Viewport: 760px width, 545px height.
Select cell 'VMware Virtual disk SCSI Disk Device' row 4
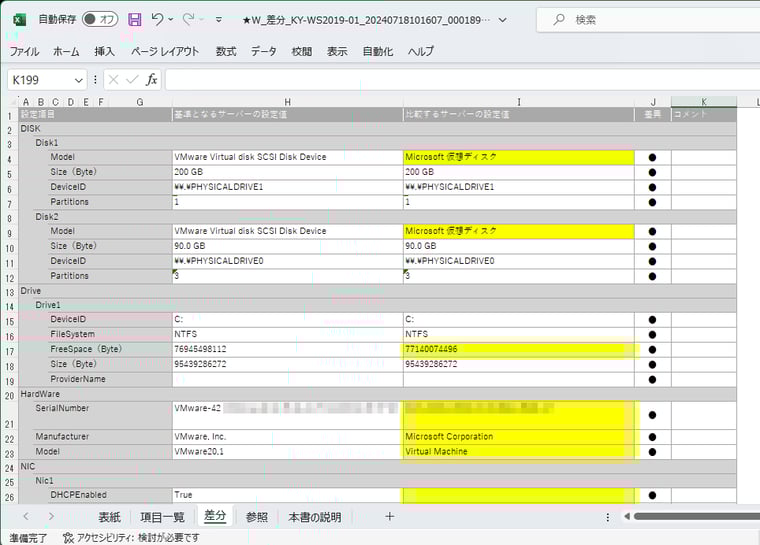pos(287,157)
